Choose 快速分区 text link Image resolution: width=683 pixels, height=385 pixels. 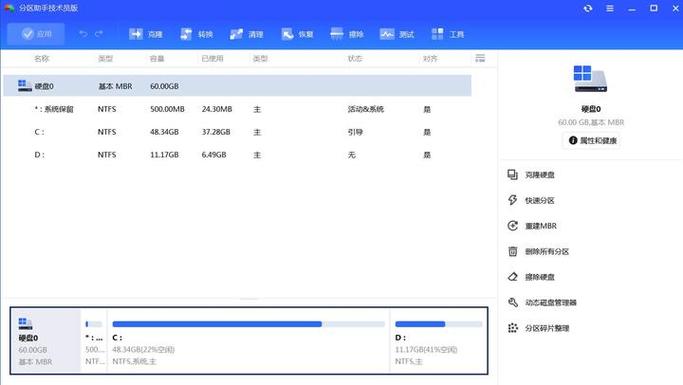click(540, 200)
